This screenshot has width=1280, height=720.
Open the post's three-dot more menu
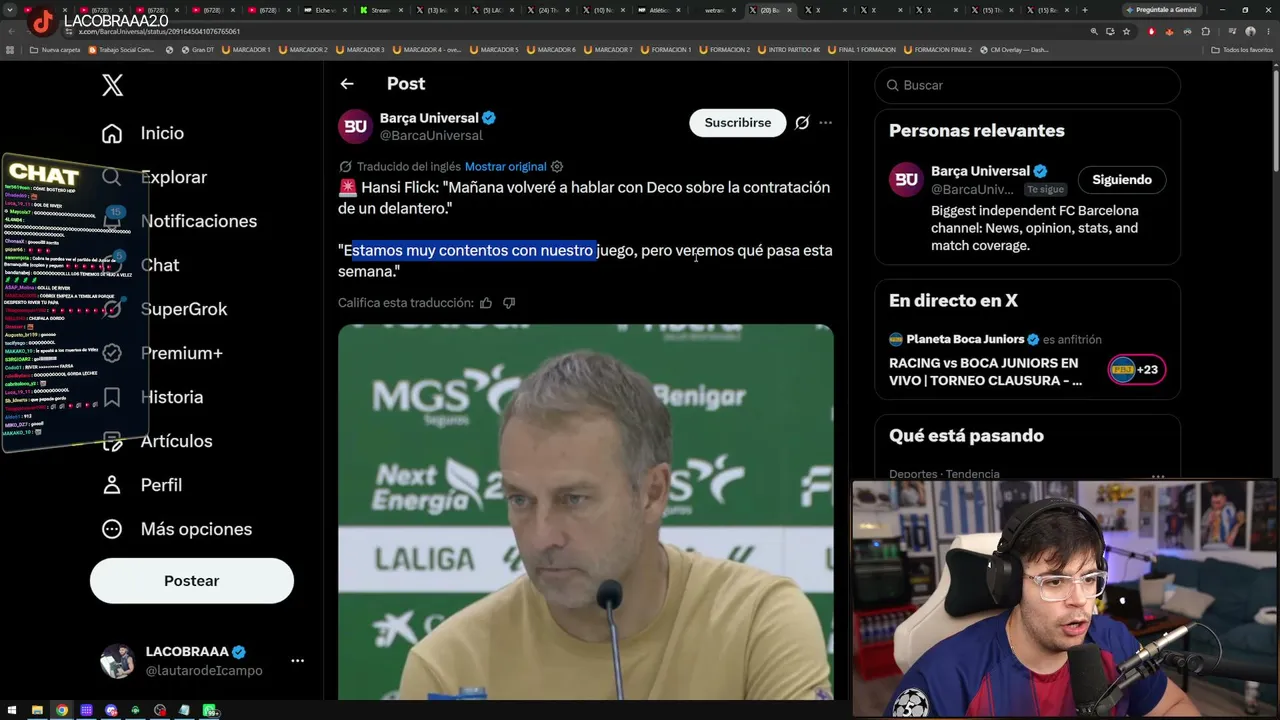(x=825, y=123)
